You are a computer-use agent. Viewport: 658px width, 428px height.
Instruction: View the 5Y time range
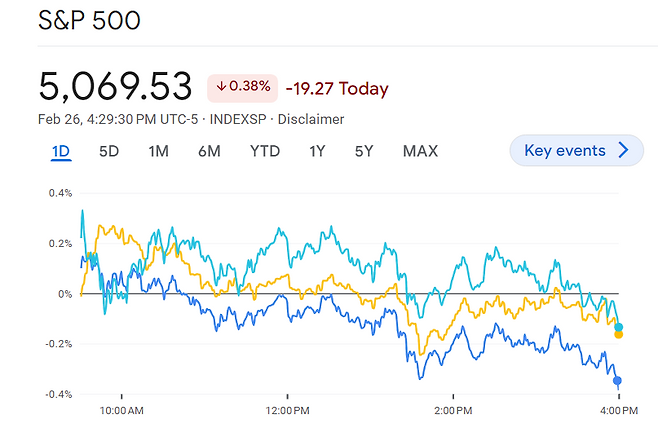pos(363,152)
